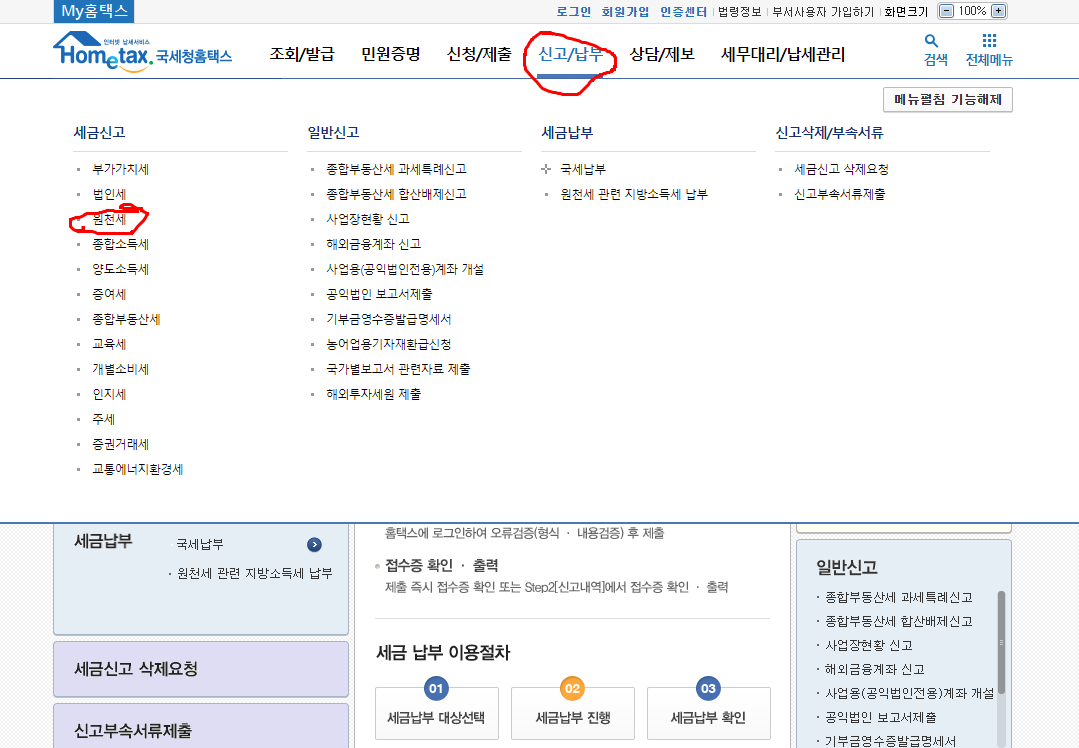The width and height of the screenshot is (1079, 748).
Task: Open 해외투자세원 제출 link
Action: 374,394
